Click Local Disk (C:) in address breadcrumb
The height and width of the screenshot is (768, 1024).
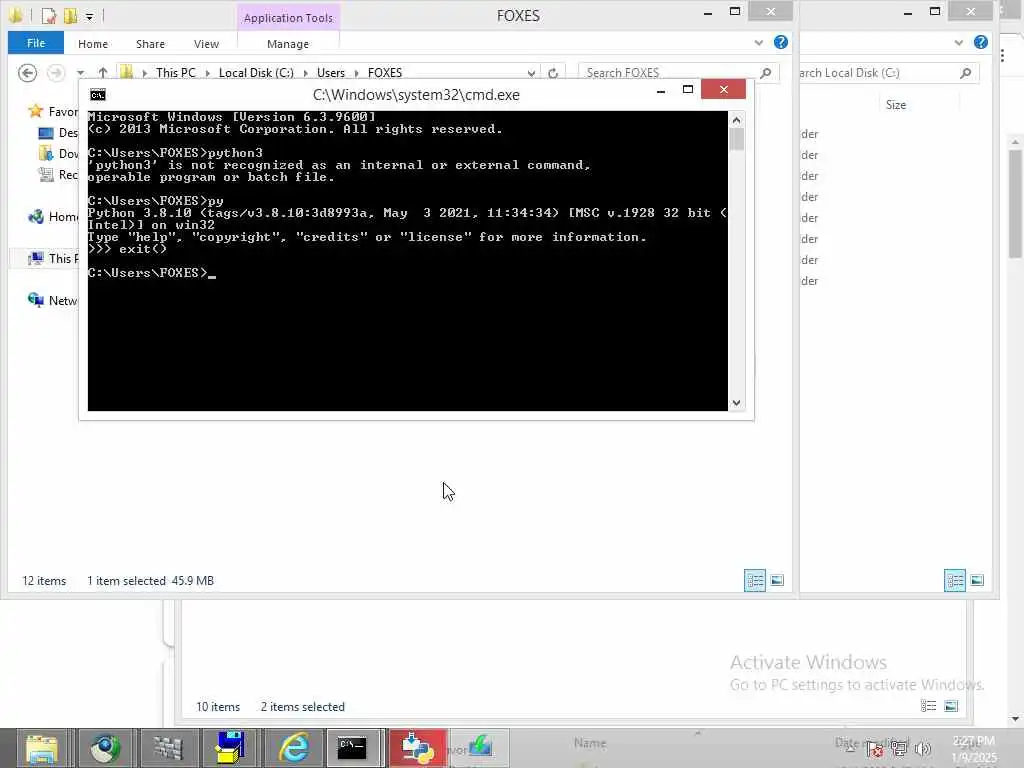click(256, 72)
